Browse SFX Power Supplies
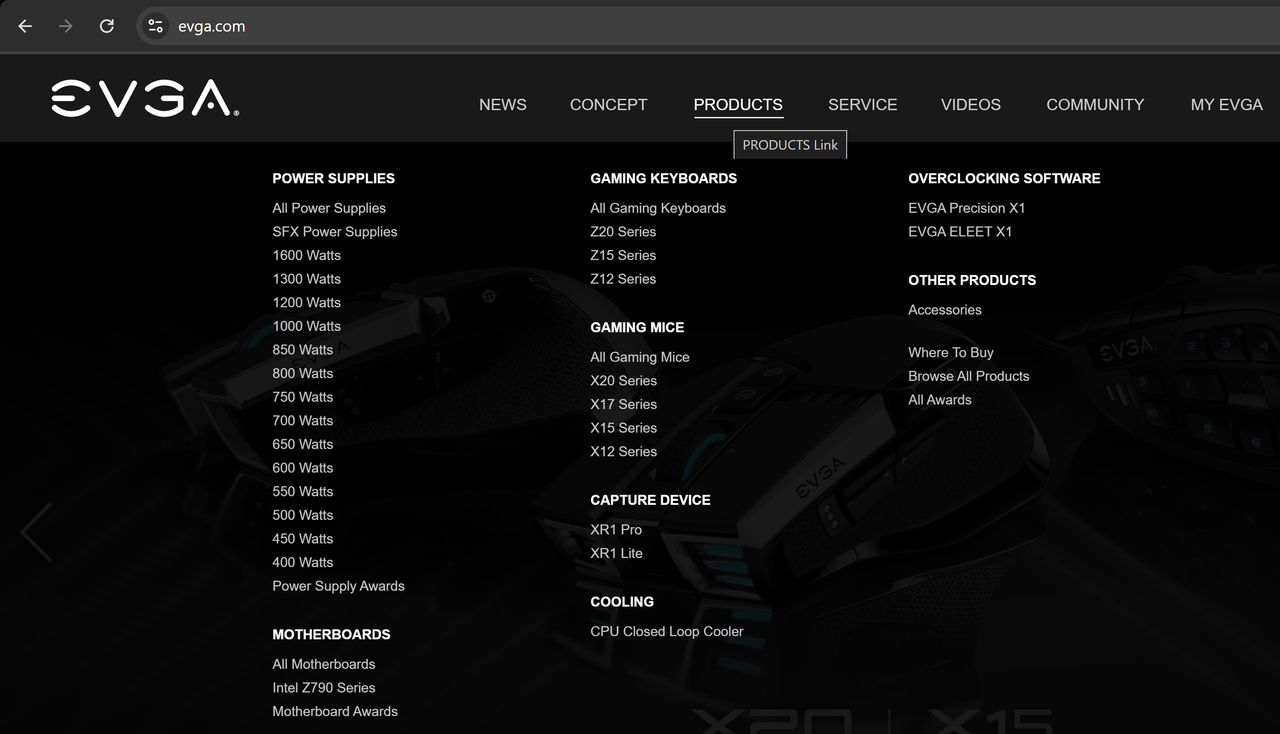1280x734 pixels. point(335,232)
